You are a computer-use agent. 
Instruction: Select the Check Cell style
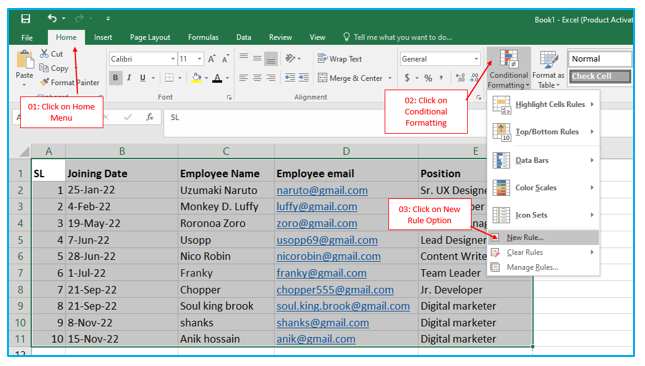pos(599,76)
